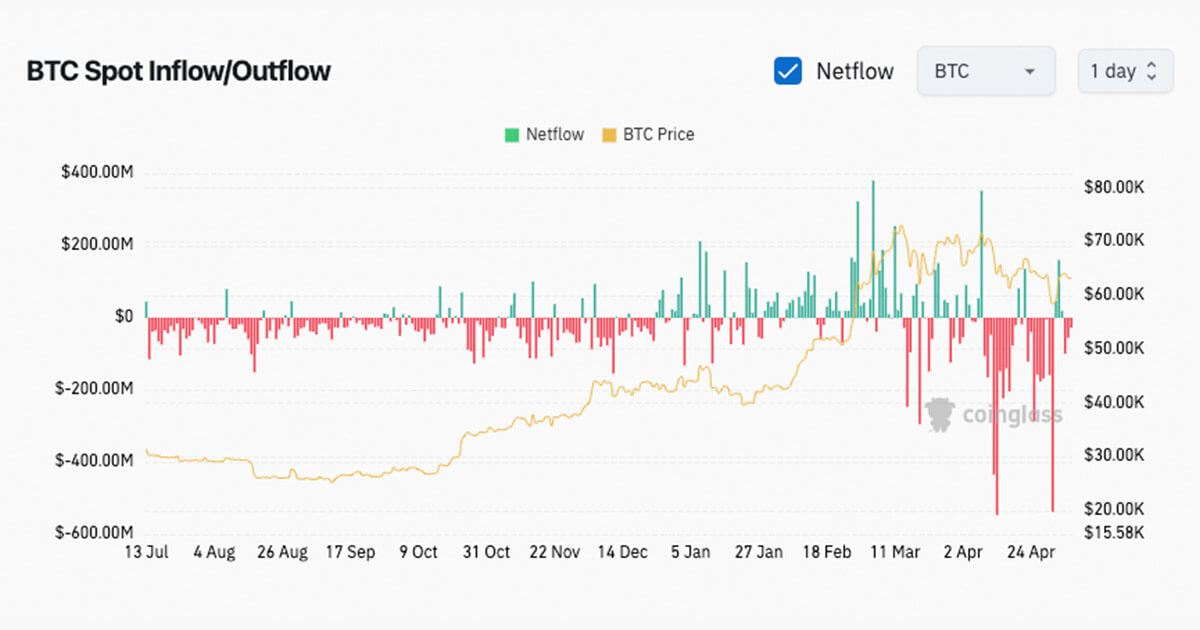Click the $15.58K price axis minimum label
Image resolution: width=1200 pixels, height=630 pixels.
(1113, 531)
